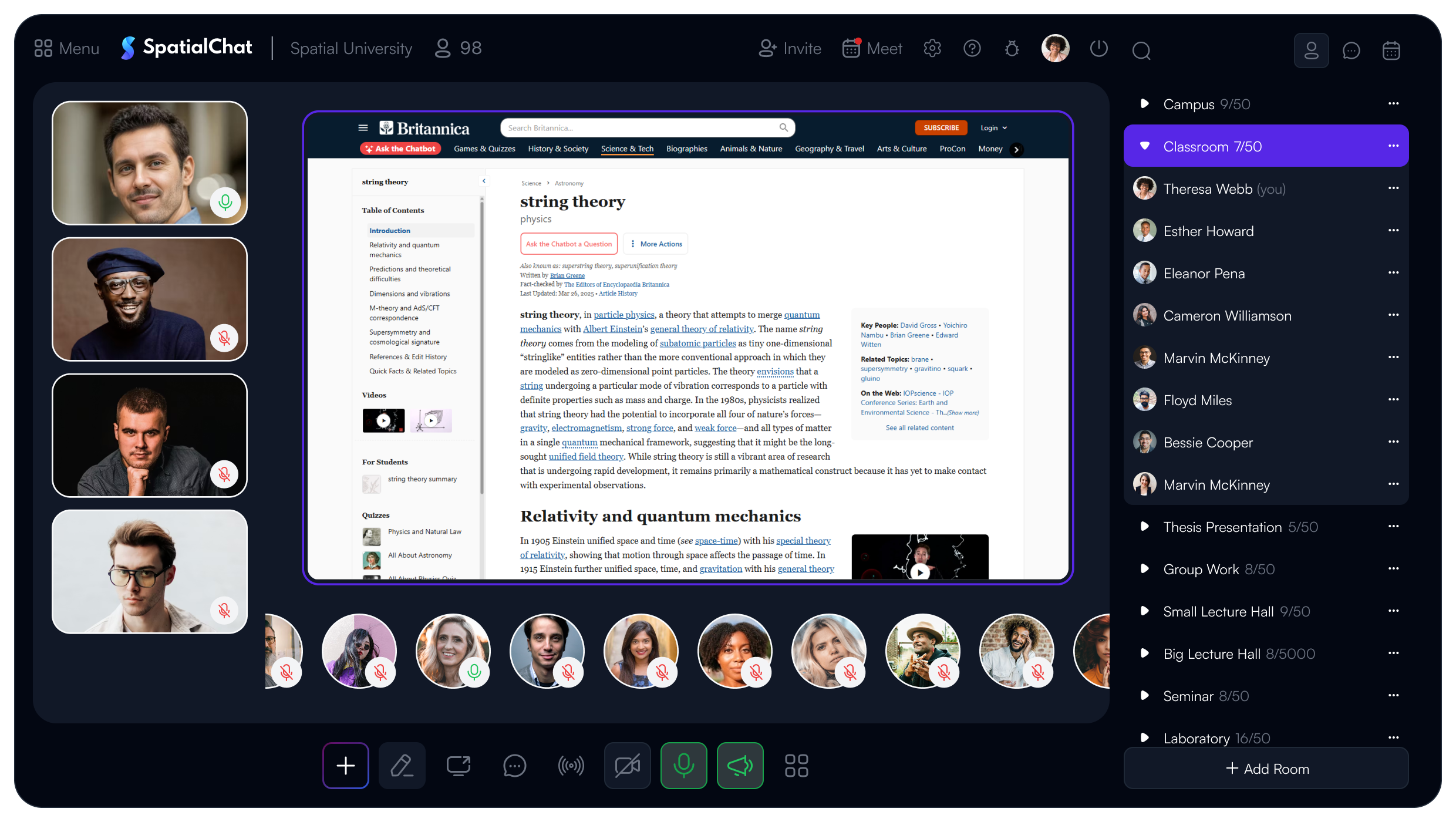Open options for Classroom room
Image resolution: width=1456 pixels, height=822 pixels.
1393,146
